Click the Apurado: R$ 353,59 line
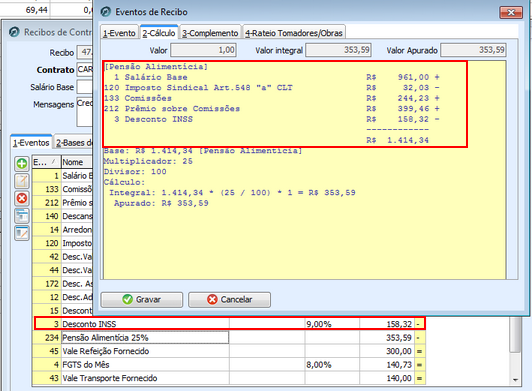Image resolution: width=532 pixels, height=391 pixels. [x=161, y=203]
